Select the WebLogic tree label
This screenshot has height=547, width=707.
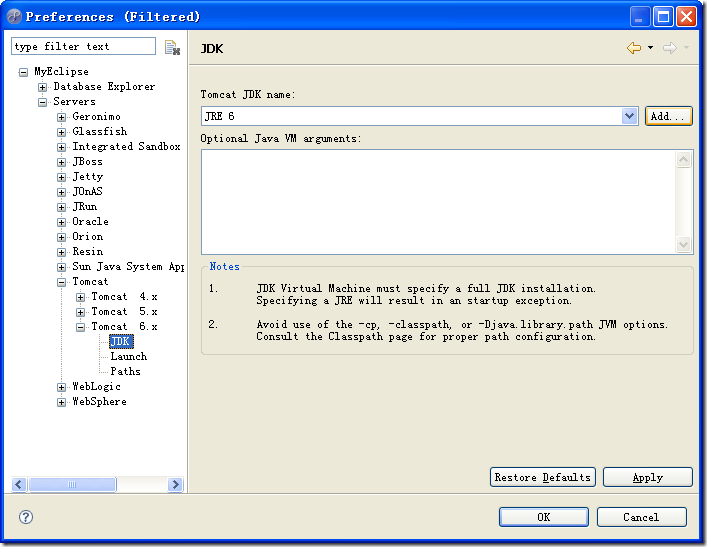[x=96, y=386]
